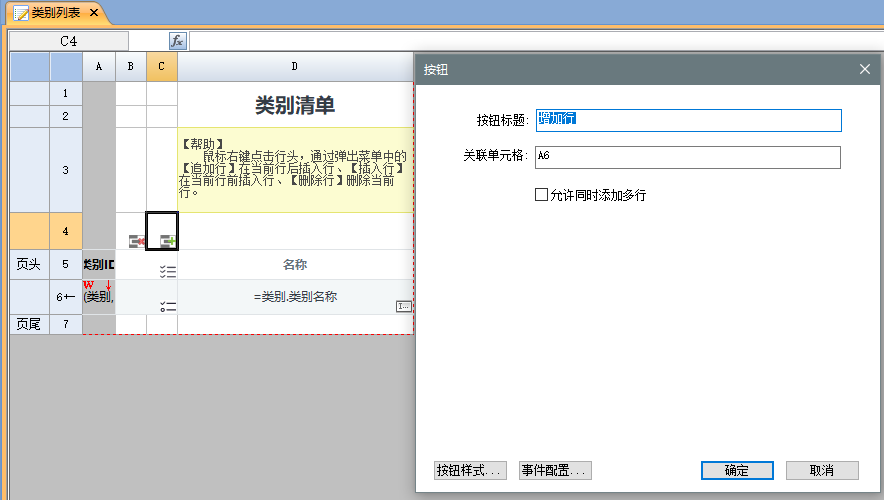
Task: Close the 按钮 dialog window
Action: (865, 69)
